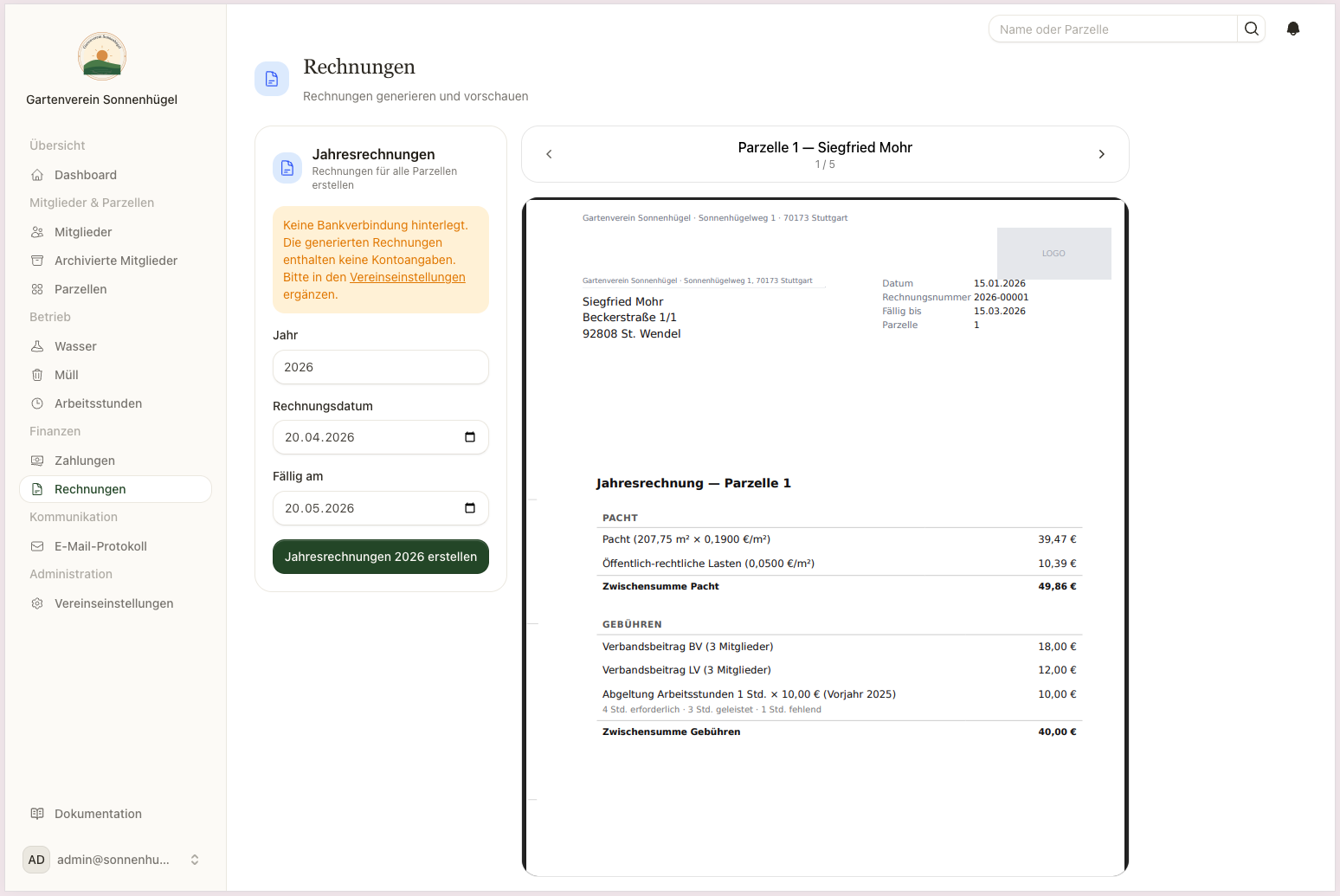Open Parzellen menu item

pos(115,289)
